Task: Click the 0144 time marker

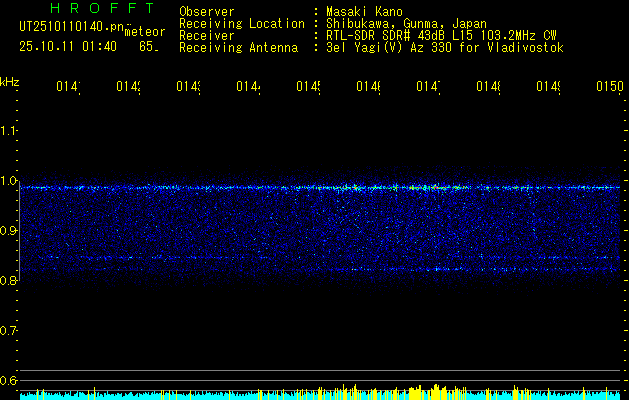Action: coord(248,87)
